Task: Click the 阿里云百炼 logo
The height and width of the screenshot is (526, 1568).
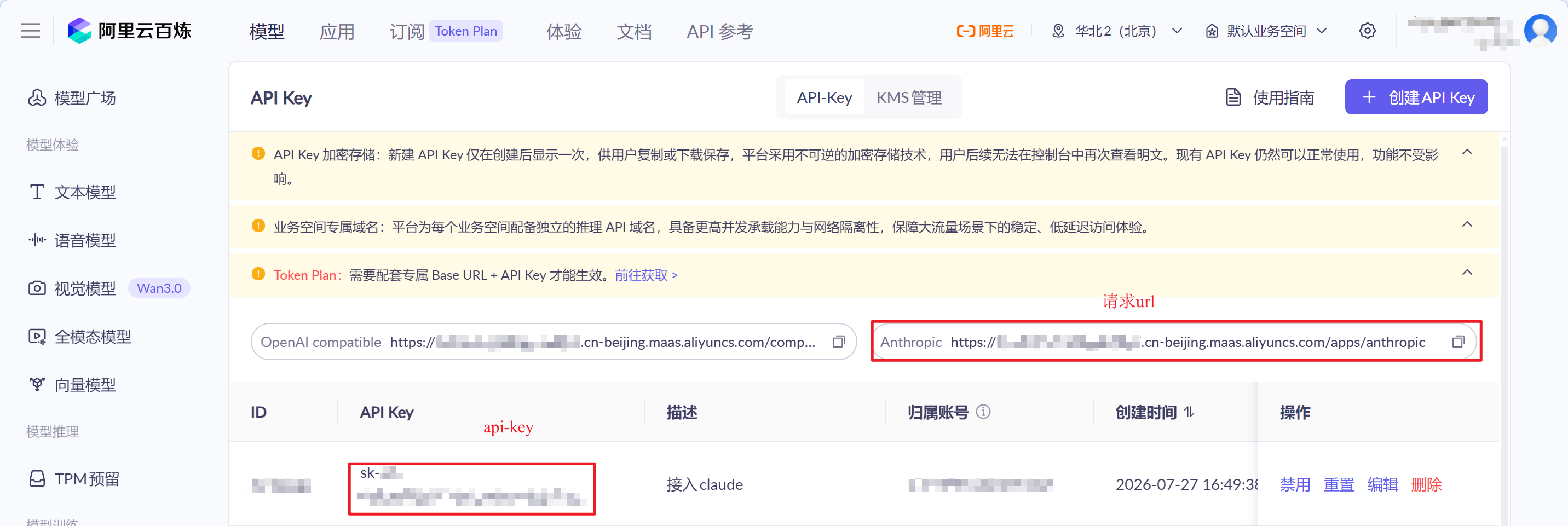Action: [129, 31]
